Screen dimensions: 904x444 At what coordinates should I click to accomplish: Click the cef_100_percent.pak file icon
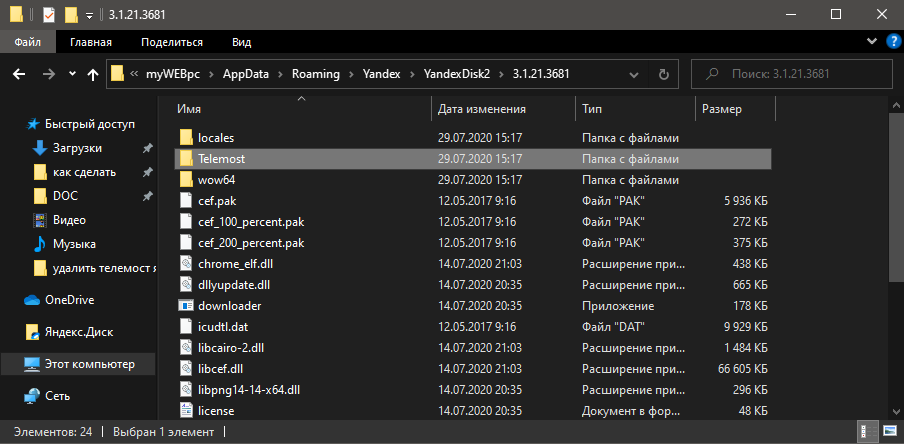186,222
